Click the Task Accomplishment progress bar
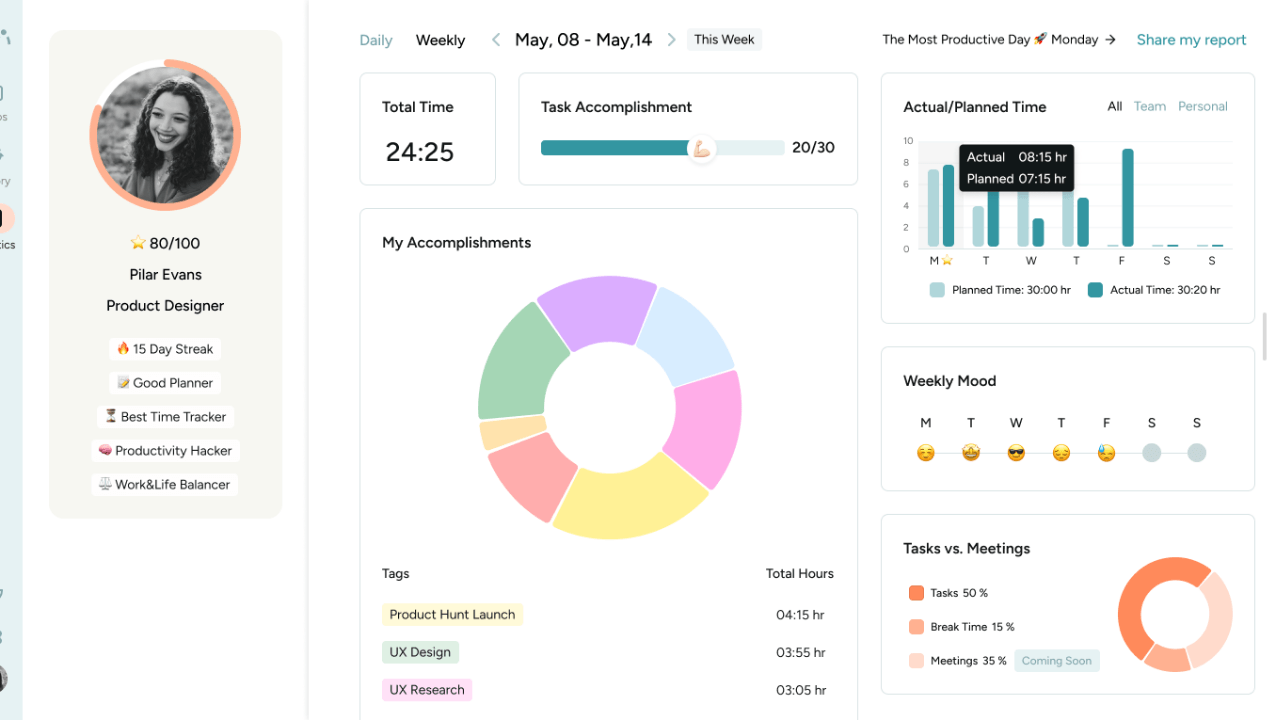 [x=662, y=147]
